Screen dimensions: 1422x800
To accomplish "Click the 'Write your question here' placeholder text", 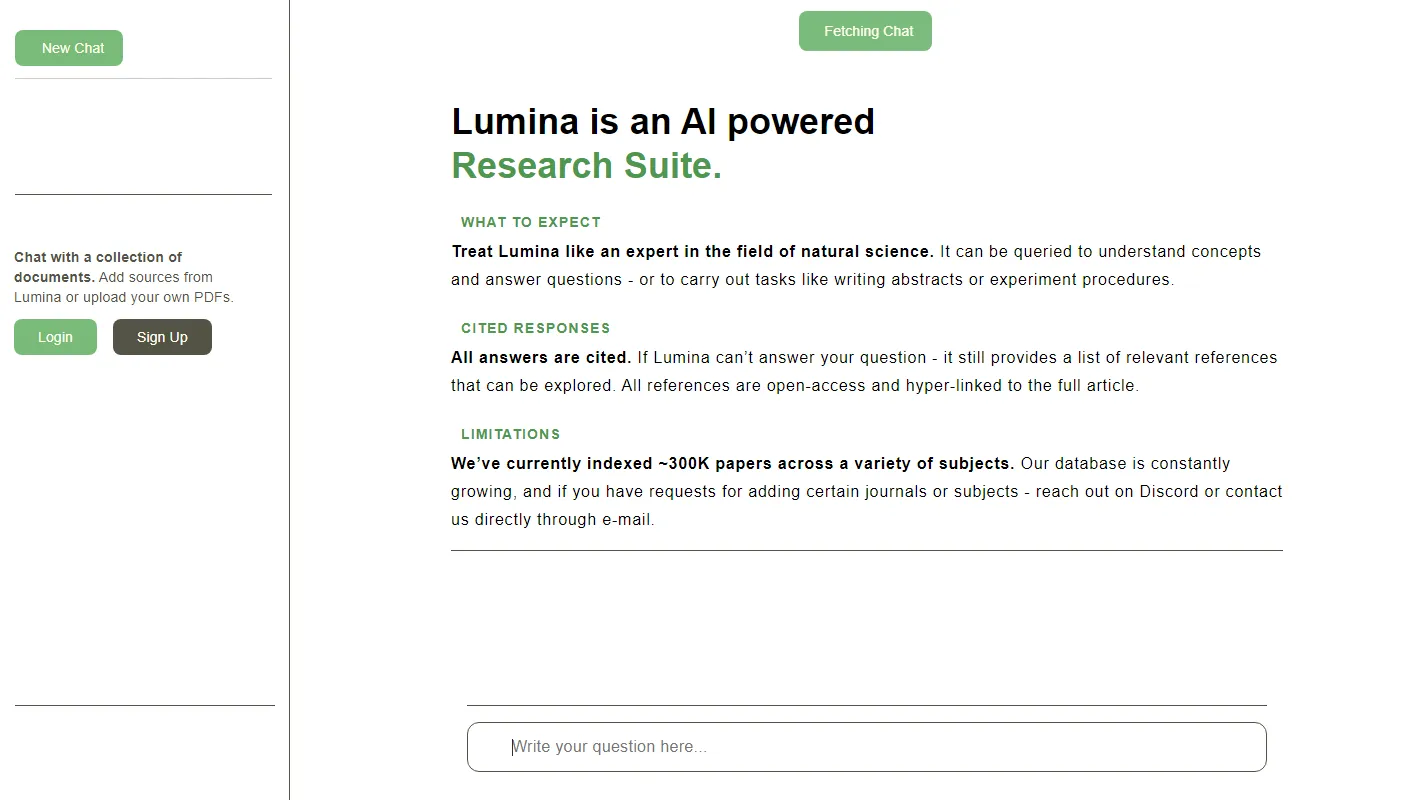I will coord(609,746).
